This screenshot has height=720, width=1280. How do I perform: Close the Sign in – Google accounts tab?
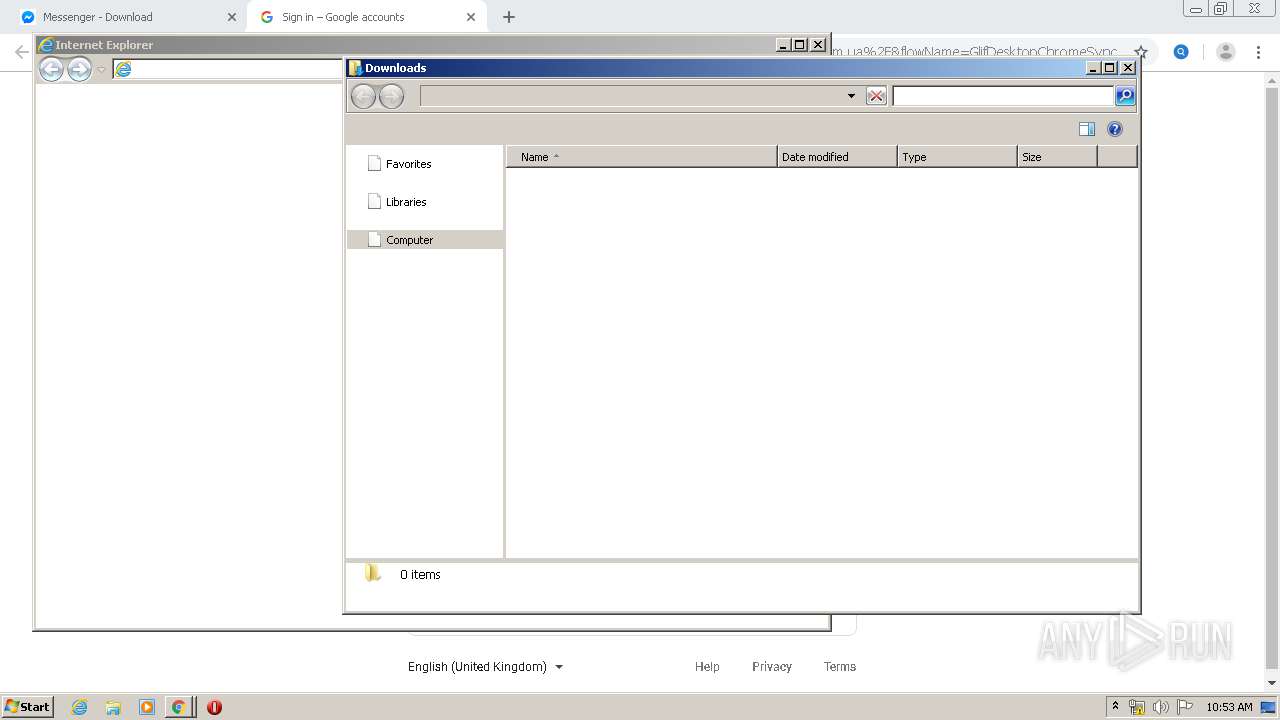click(x=471, y=17)
